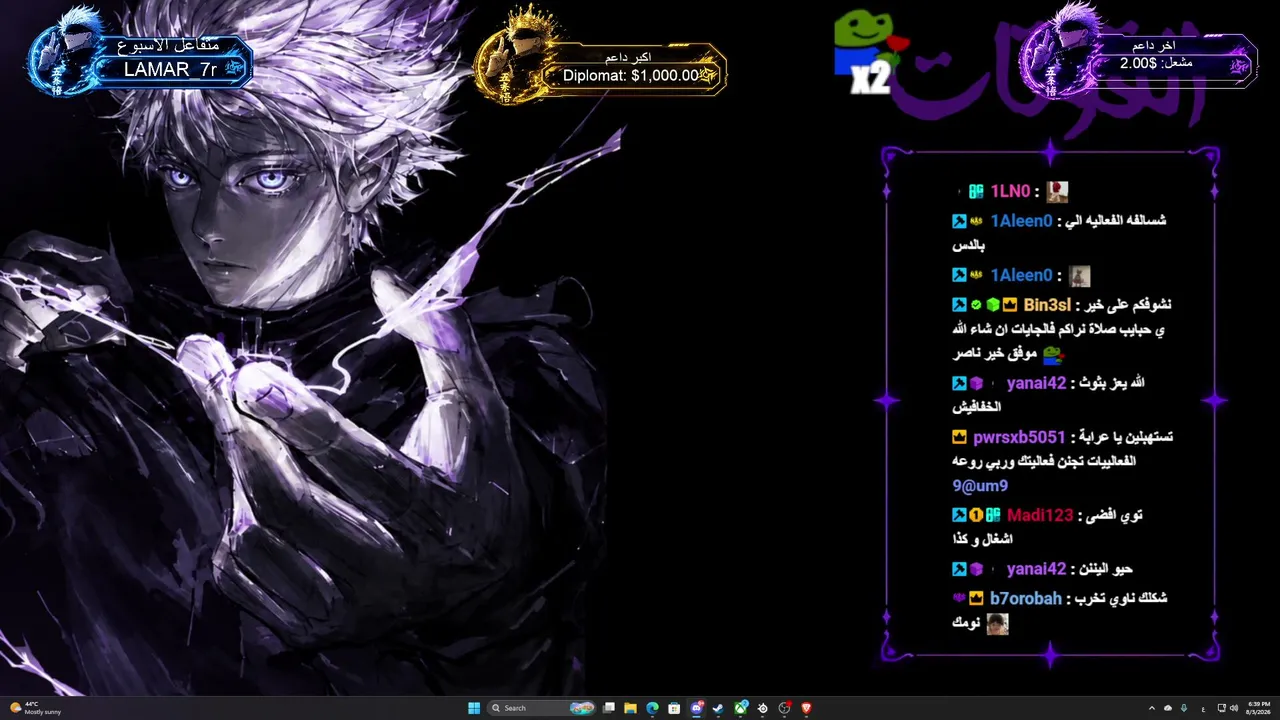Click the moderator badge on Bin3sl's message
The height and width of the screenshot is (720, 1280).
click(959, 305)
